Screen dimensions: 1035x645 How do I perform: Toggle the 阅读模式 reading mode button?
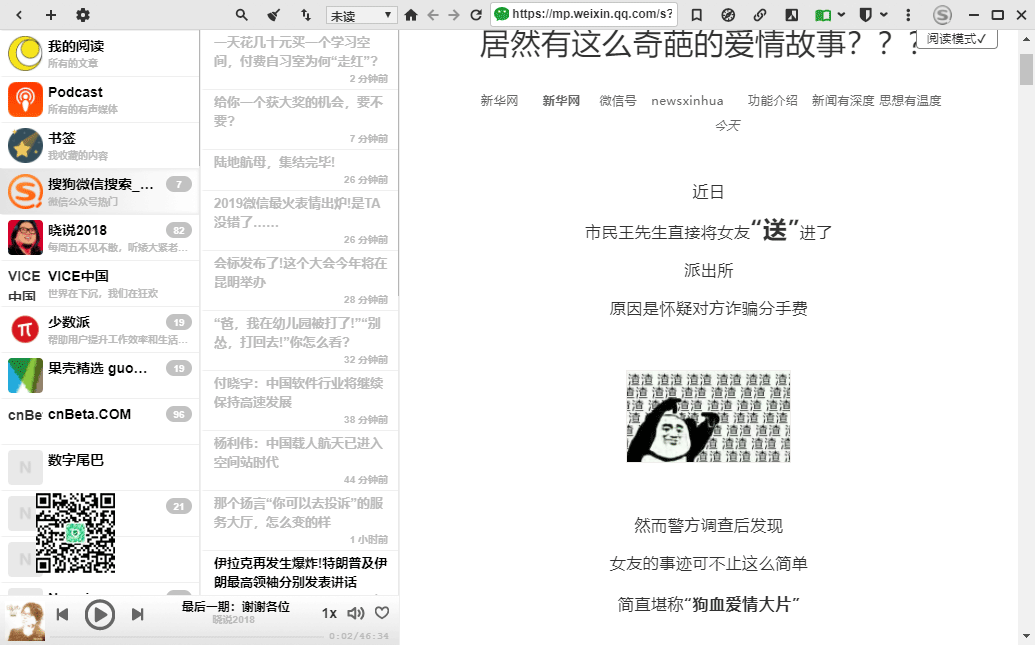(956, 38)
